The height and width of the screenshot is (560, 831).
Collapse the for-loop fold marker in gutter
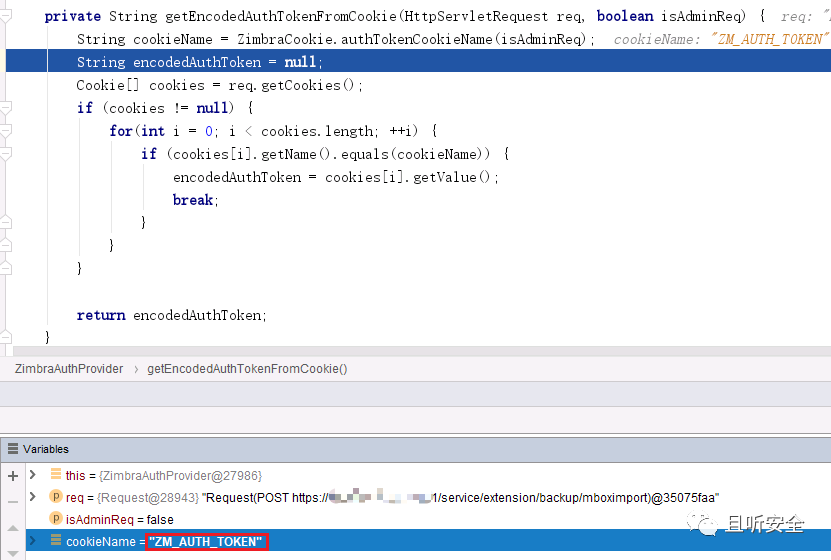tap(6, 131)
